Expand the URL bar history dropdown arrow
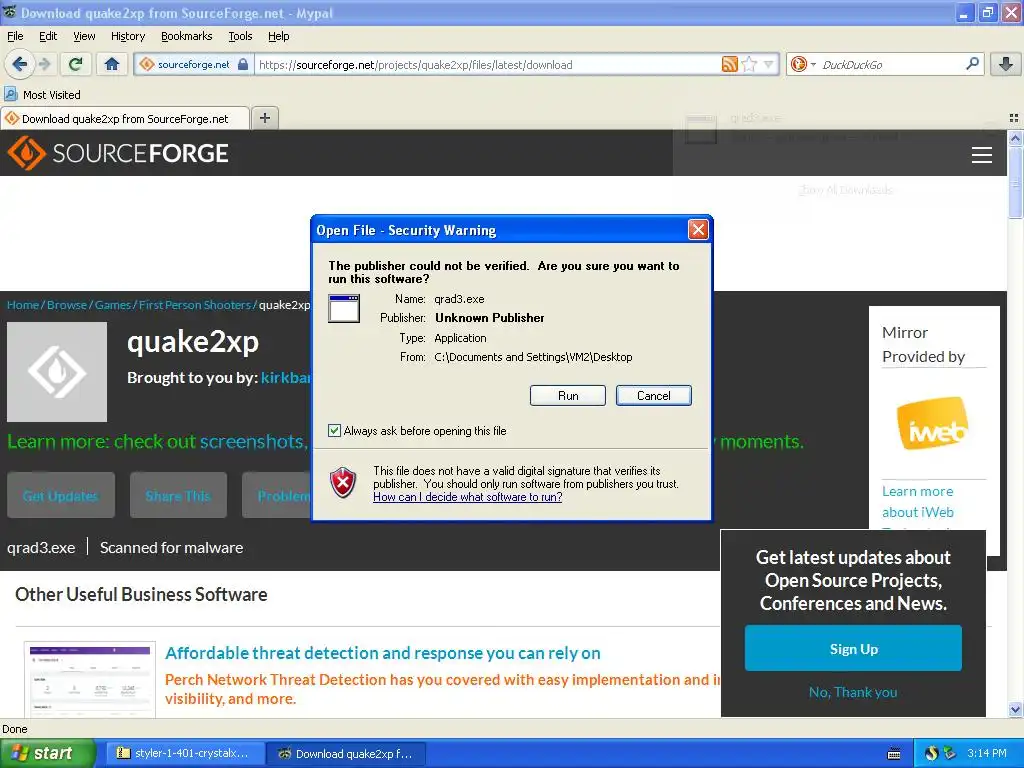Image resolution: width=1024 pixels, height=768 pixels. point(769,64)
